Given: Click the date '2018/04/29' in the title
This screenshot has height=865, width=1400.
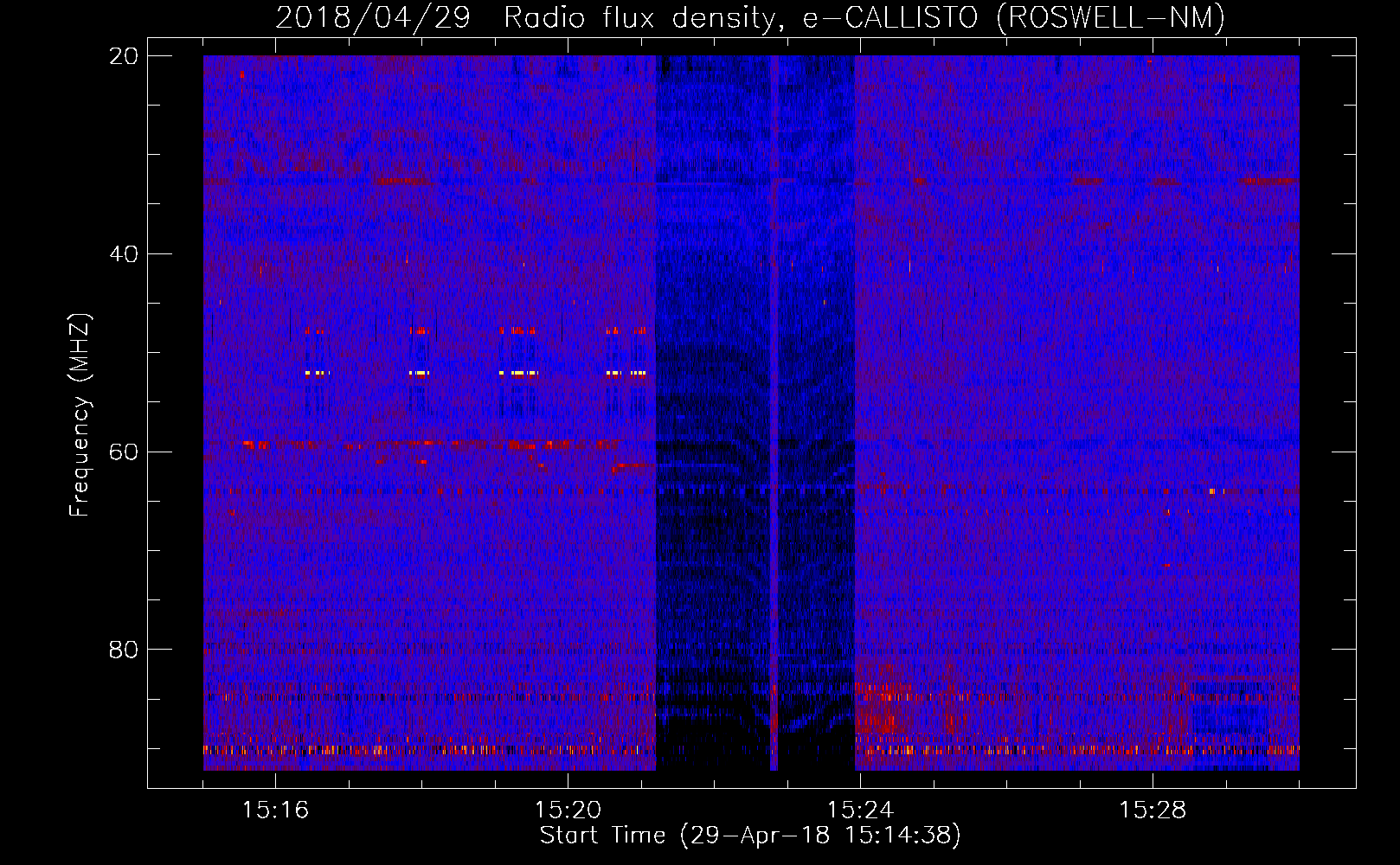Looking at the screenshot, I should [x=373, y=17].
